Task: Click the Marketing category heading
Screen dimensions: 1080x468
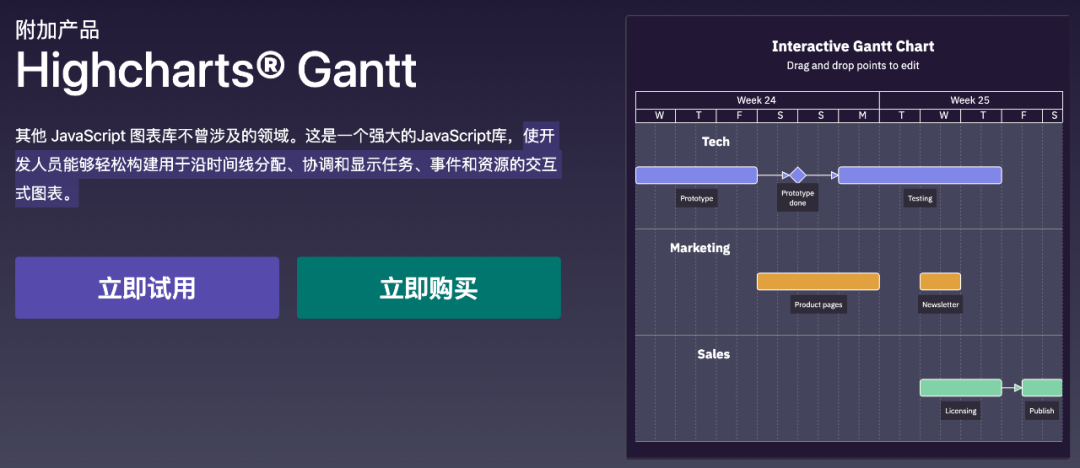Action: click(700, 248)
